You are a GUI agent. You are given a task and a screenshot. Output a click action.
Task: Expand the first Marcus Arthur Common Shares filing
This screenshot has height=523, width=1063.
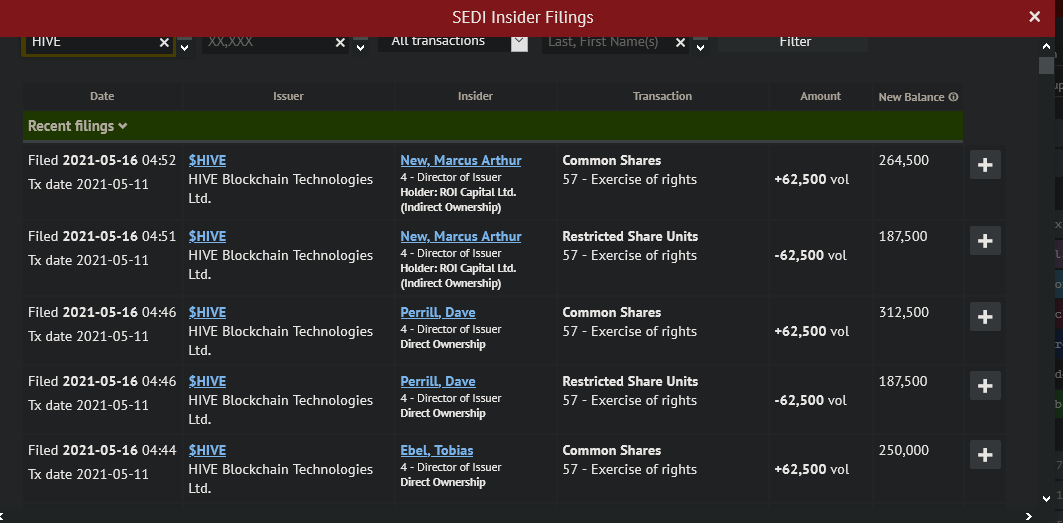click(x=985, y=165)
